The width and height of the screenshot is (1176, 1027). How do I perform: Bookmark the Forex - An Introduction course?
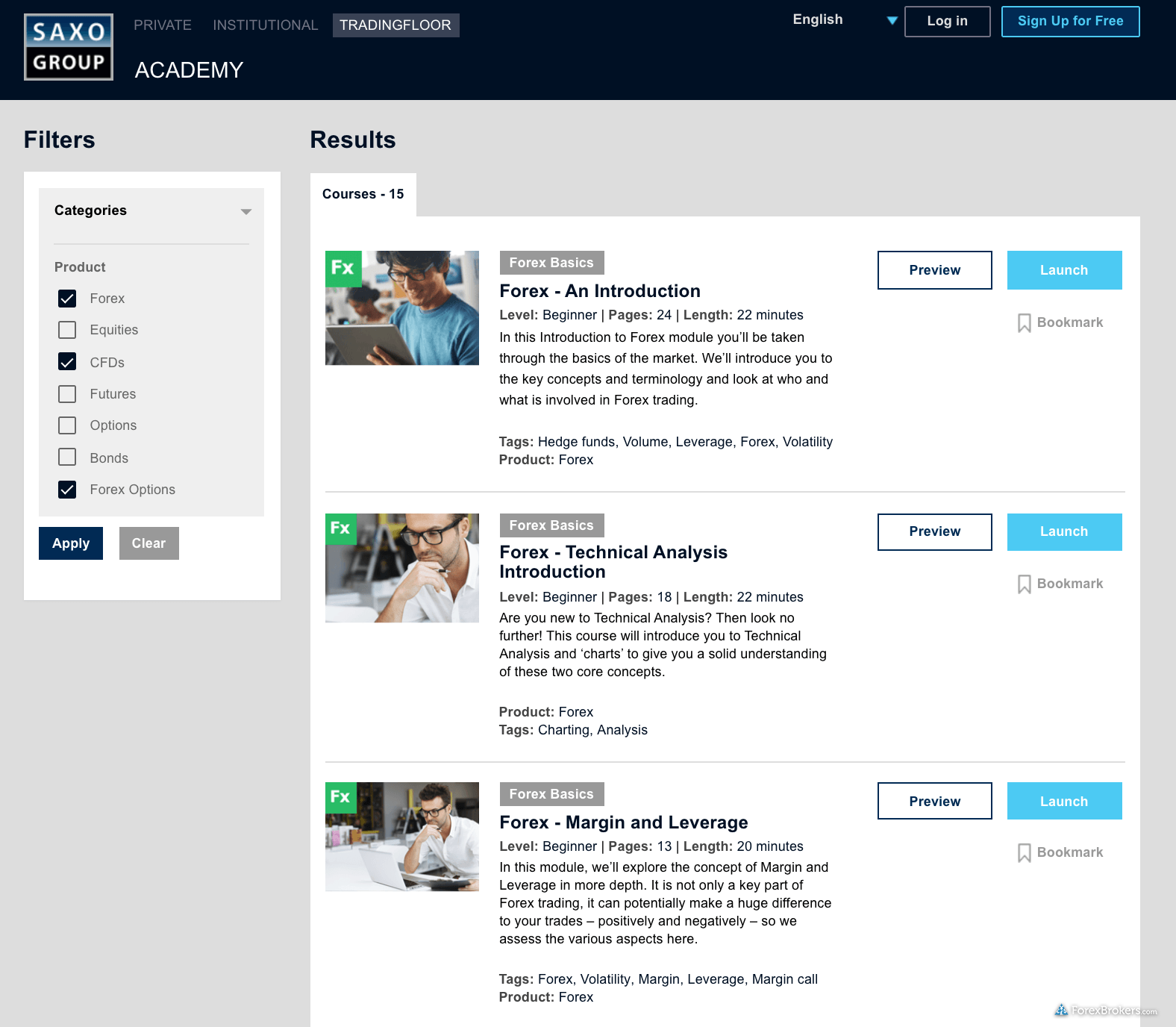pyautogui.click(x=1060, y=322)
